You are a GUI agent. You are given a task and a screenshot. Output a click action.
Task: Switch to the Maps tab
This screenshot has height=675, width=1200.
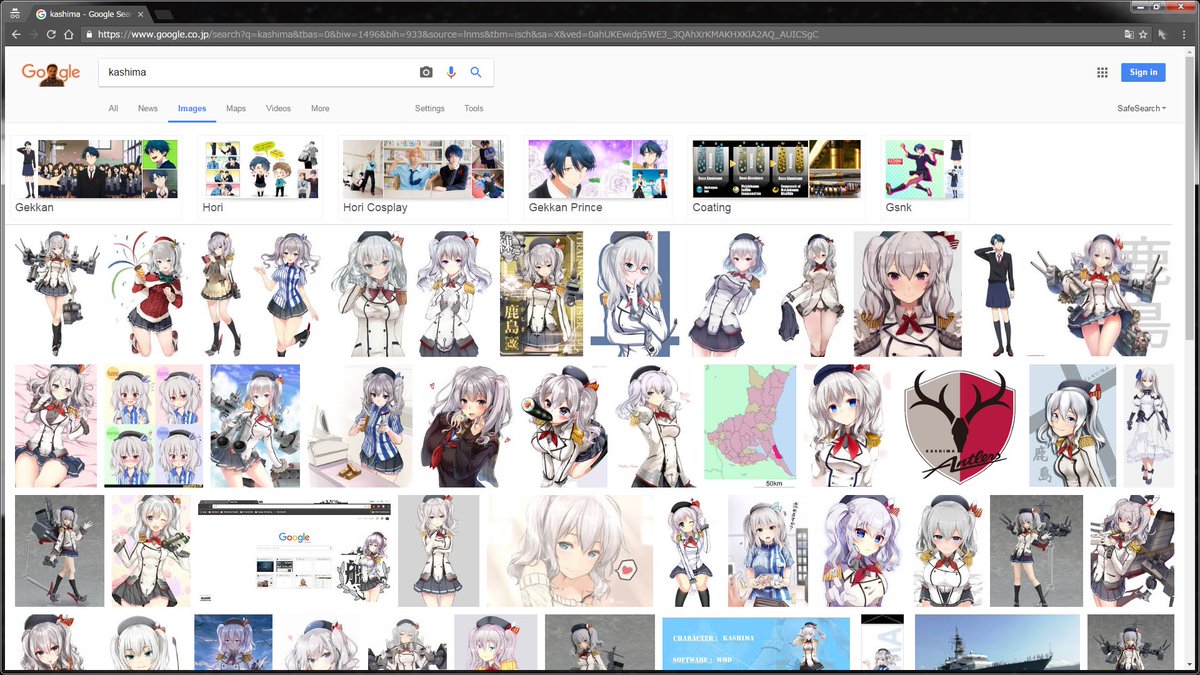[x=236, y=108]
